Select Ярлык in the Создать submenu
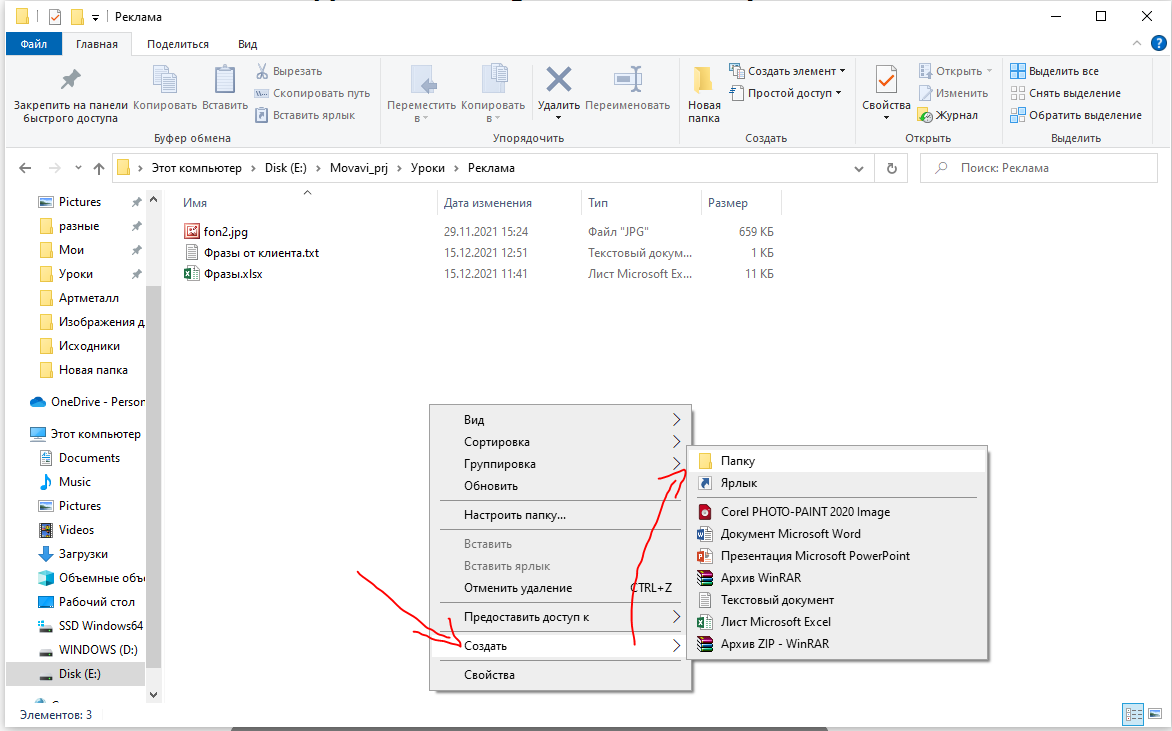 [x=837, y=483]
